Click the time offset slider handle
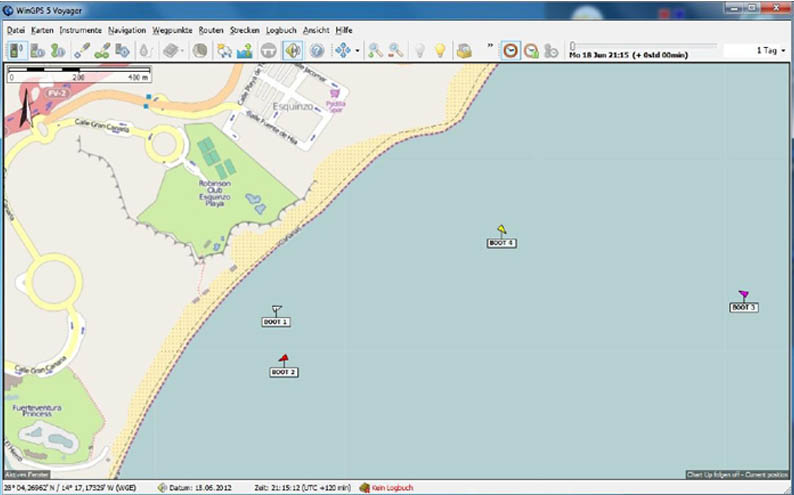 [572, 45]
